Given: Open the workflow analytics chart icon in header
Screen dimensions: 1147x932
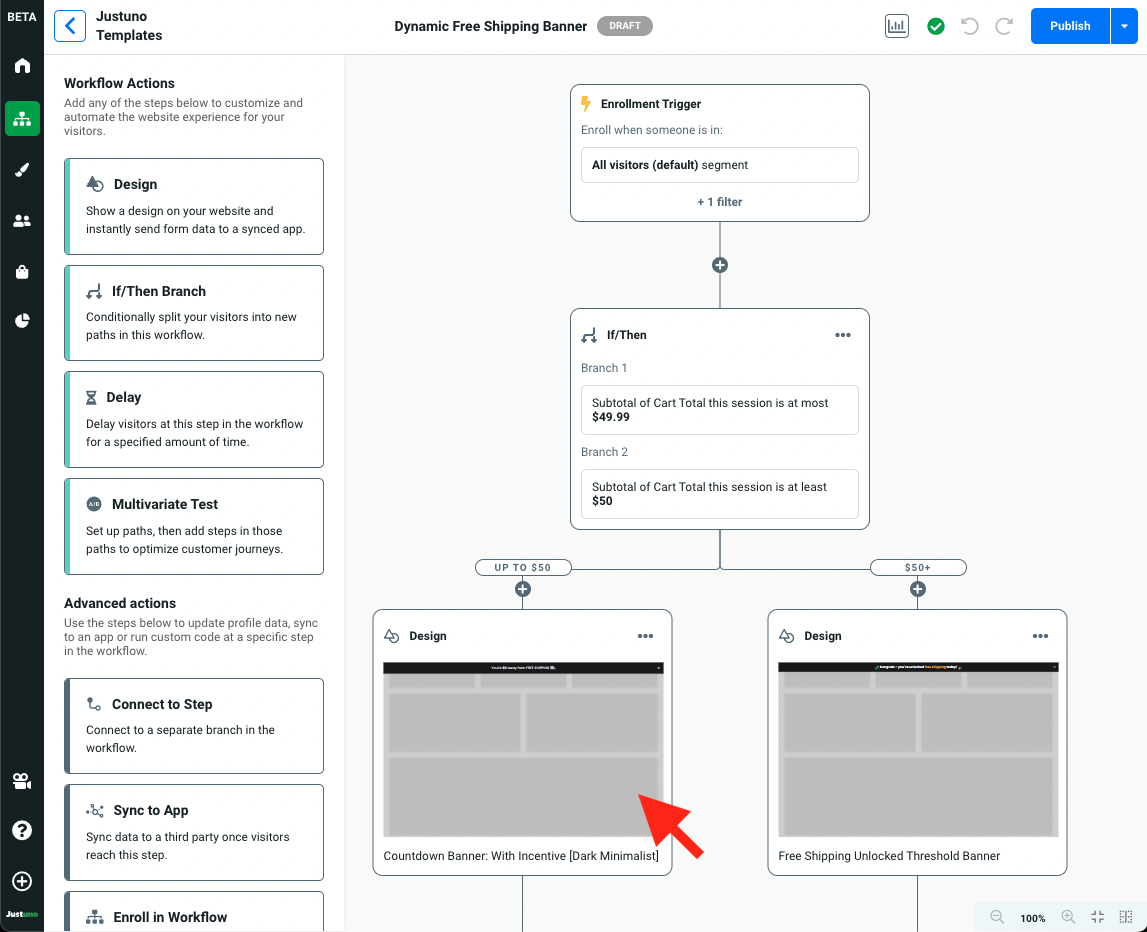Looking at the screenshot, I should point(896,27).
